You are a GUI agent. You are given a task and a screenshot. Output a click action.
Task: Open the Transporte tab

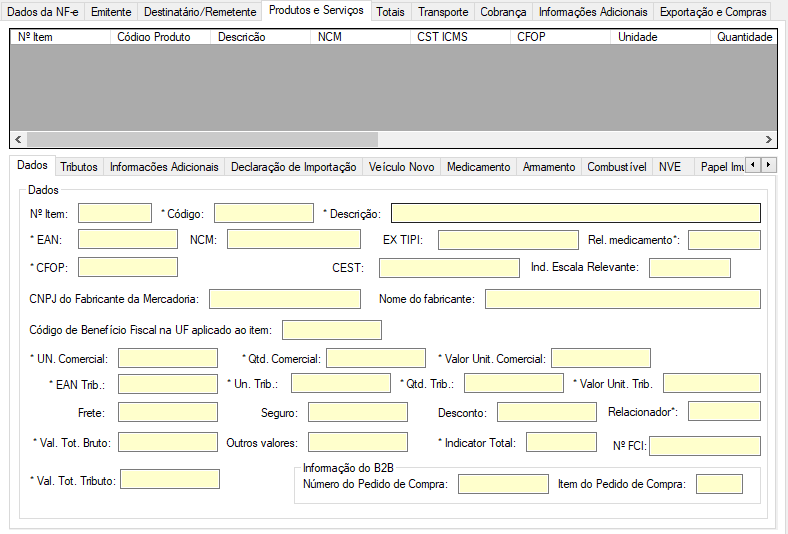(443, 12)
